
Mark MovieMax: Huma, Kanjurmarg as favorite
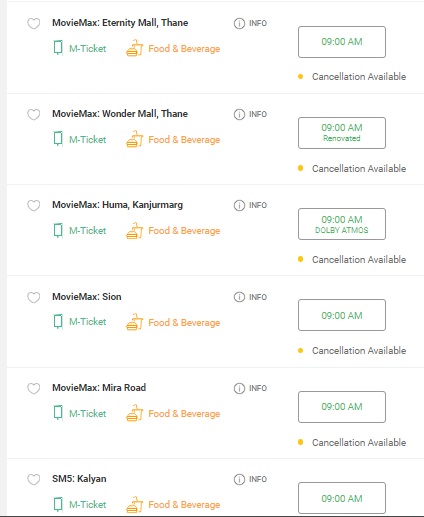pos(34,206)
